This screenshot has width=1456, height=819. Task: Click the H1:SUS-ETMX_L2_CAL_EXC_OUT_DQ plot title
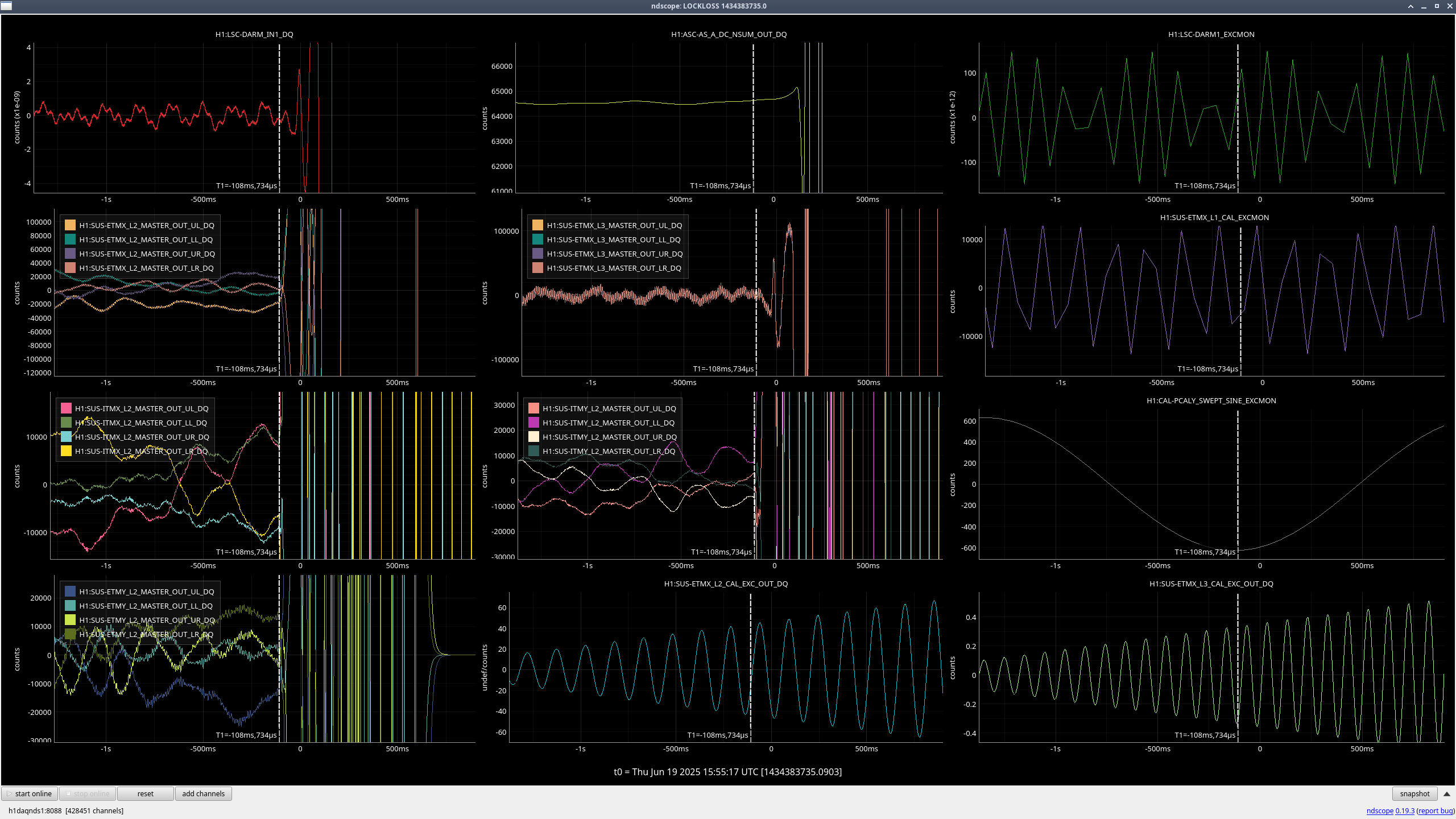pyautogui.click(x=726, y=584)
